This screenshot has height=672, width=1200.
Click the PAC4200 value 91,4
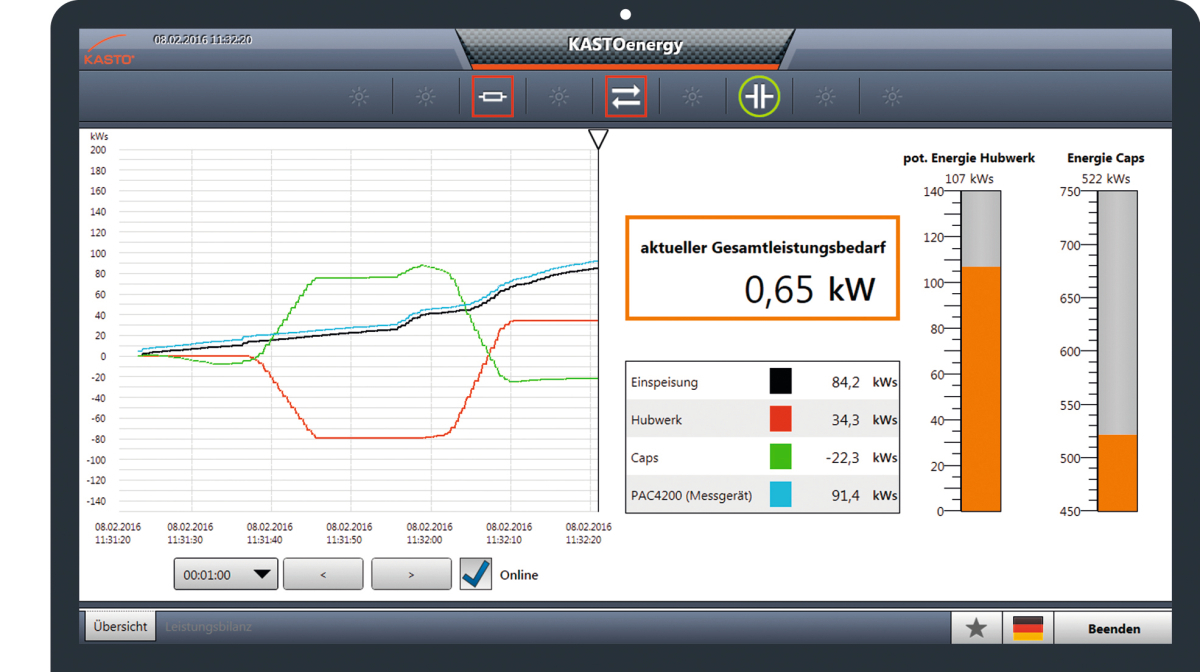845,495
